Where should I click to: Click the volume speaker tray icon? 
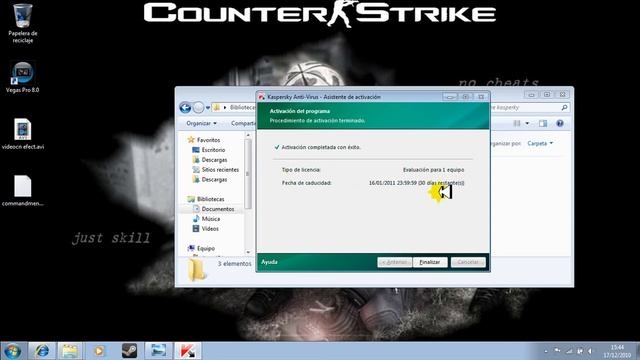pos(591,351)
